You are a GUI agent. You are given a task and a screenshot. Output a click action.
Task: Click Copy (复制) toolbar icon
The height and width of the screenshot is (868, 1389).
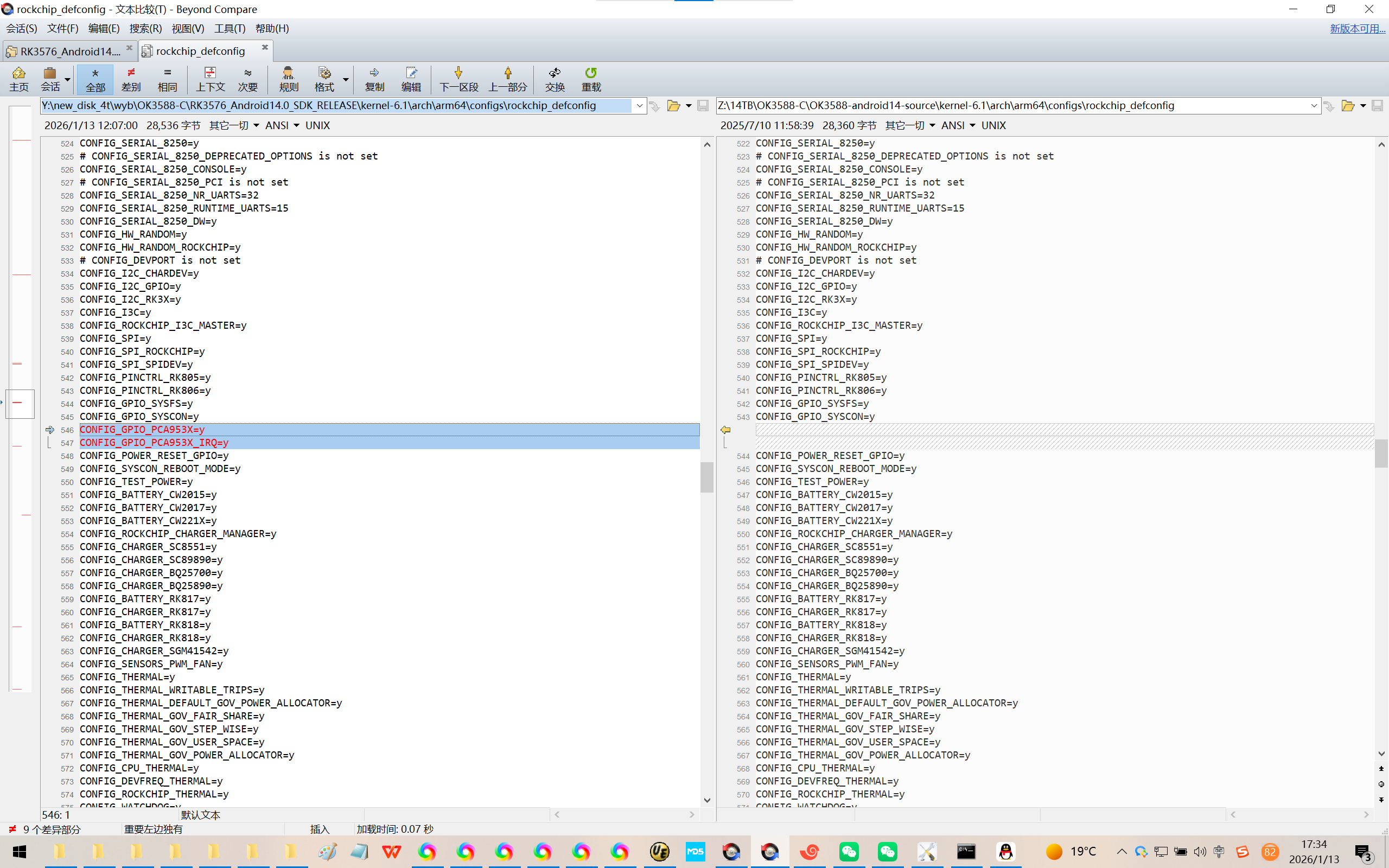tap(374, 79)
